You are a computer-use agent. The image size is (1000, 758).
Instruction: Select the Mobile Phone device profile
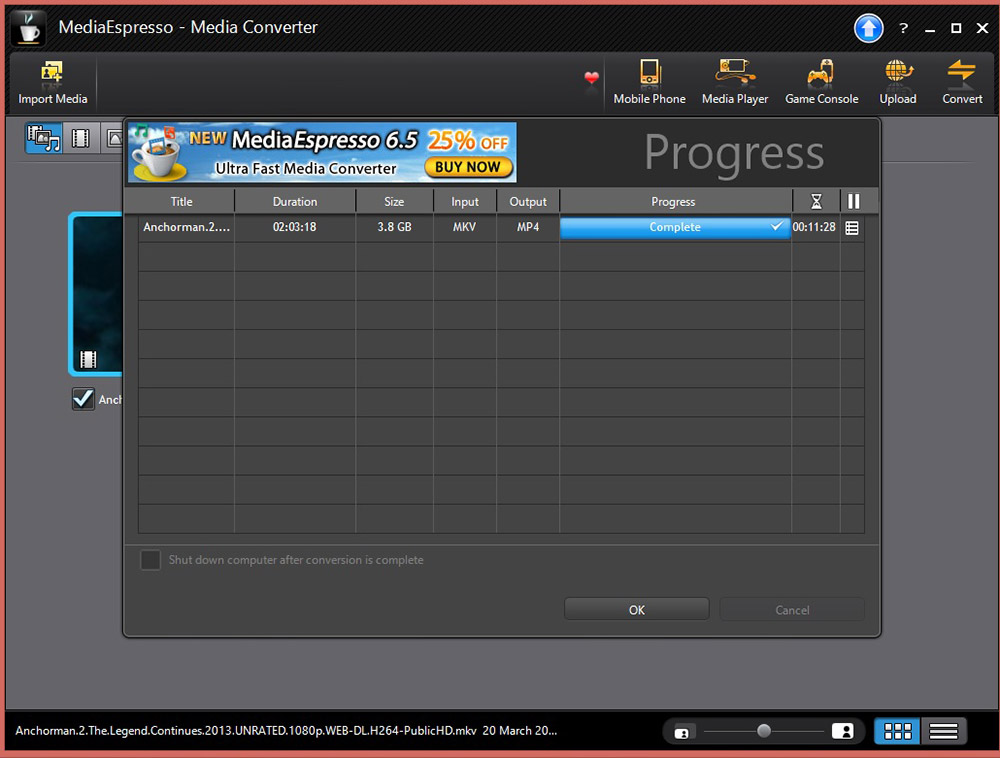(649, 84)
